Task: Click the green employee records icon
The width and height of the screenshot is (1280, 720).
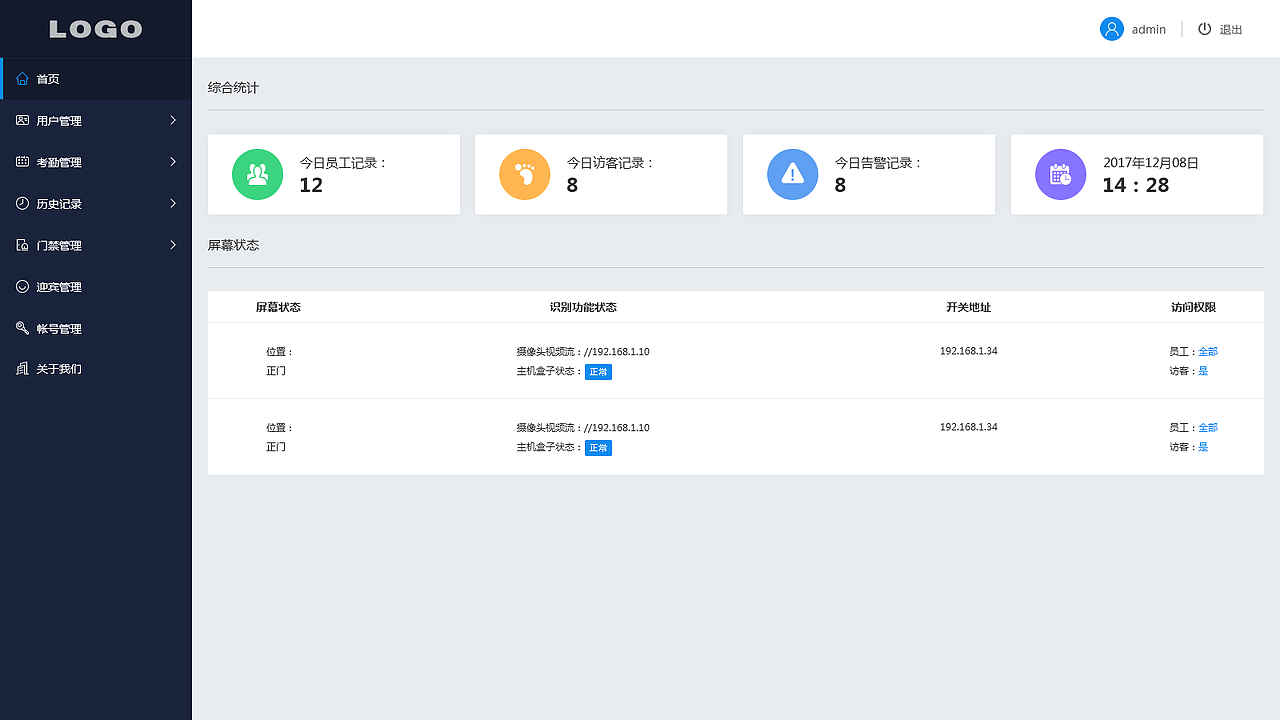Action: coord(257,174)
